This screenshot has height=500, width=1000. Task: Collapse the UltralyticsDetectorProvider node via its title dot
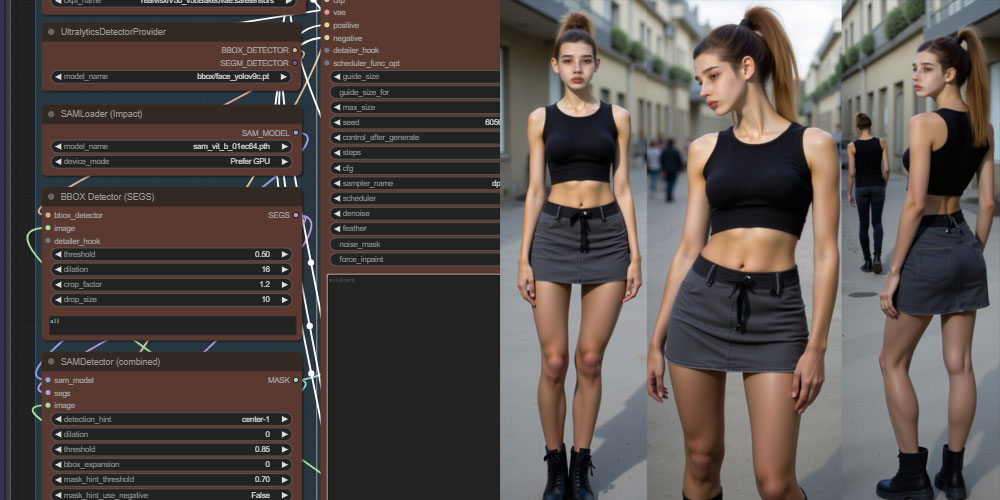51,31
